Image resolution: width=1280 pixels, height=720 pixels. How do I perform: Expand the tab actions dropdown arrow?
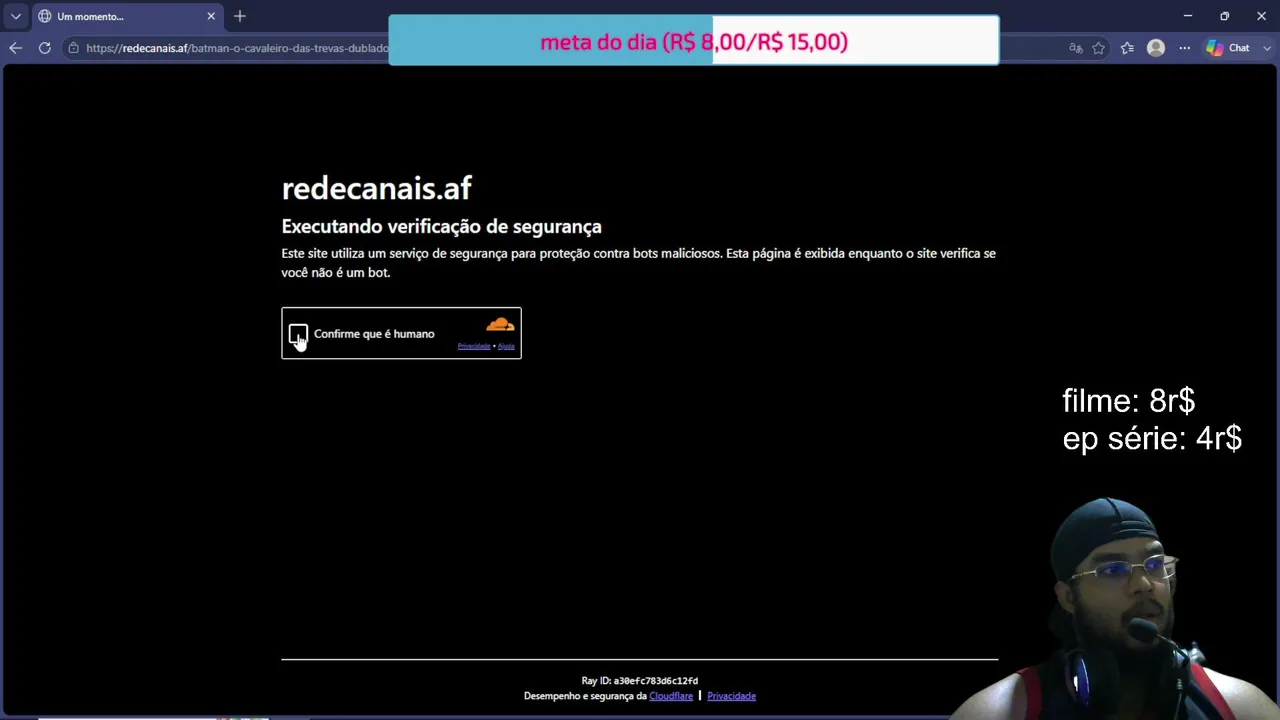tap(15, 16)
